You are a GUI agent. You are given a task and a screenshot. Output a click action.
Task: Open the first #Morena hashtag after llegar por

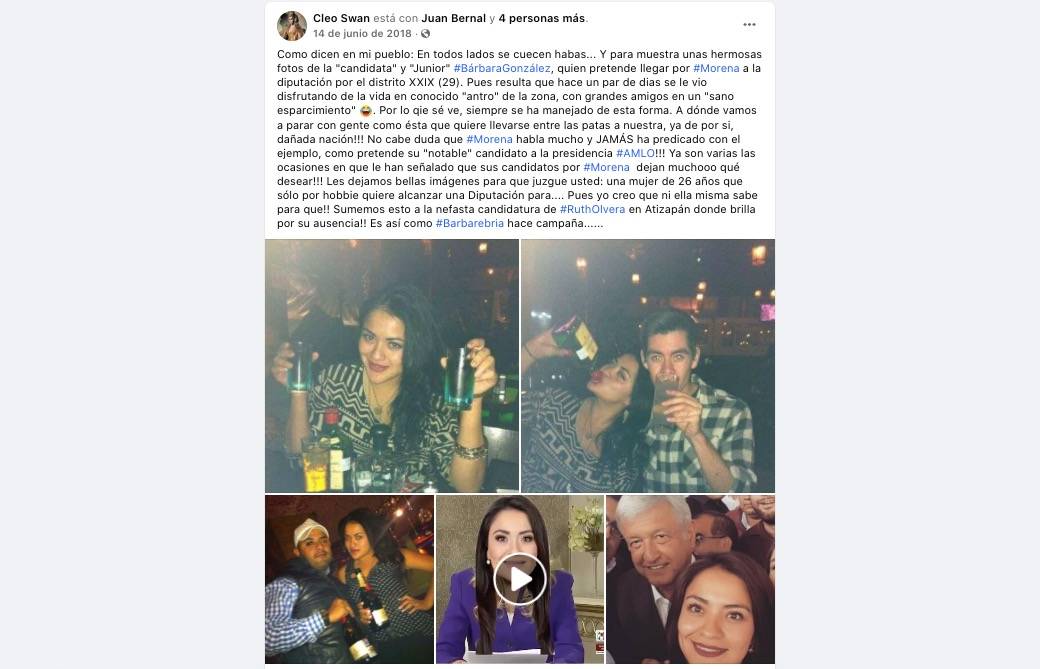(716, 68)
